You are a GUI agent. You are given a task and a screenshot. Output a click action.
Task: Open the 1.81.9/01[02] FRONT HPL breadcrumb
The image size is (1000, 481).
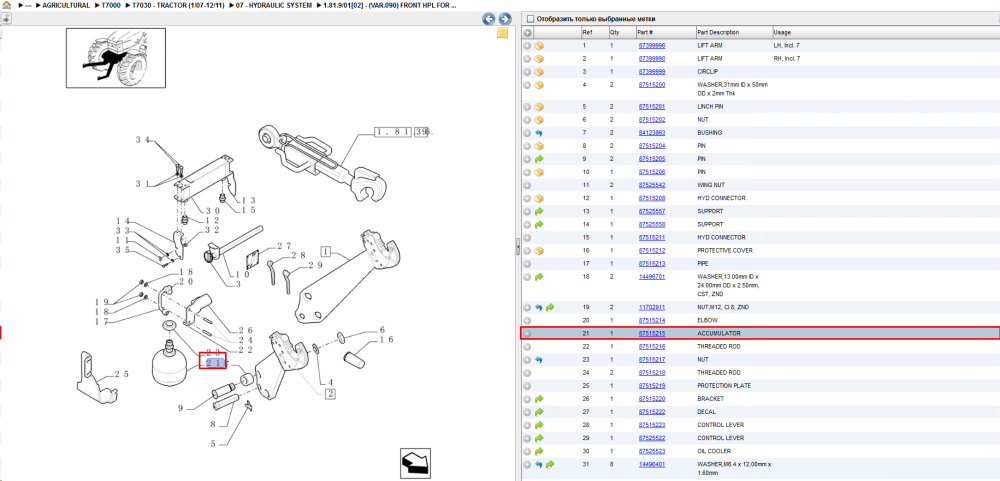click(x=390, y=5)
